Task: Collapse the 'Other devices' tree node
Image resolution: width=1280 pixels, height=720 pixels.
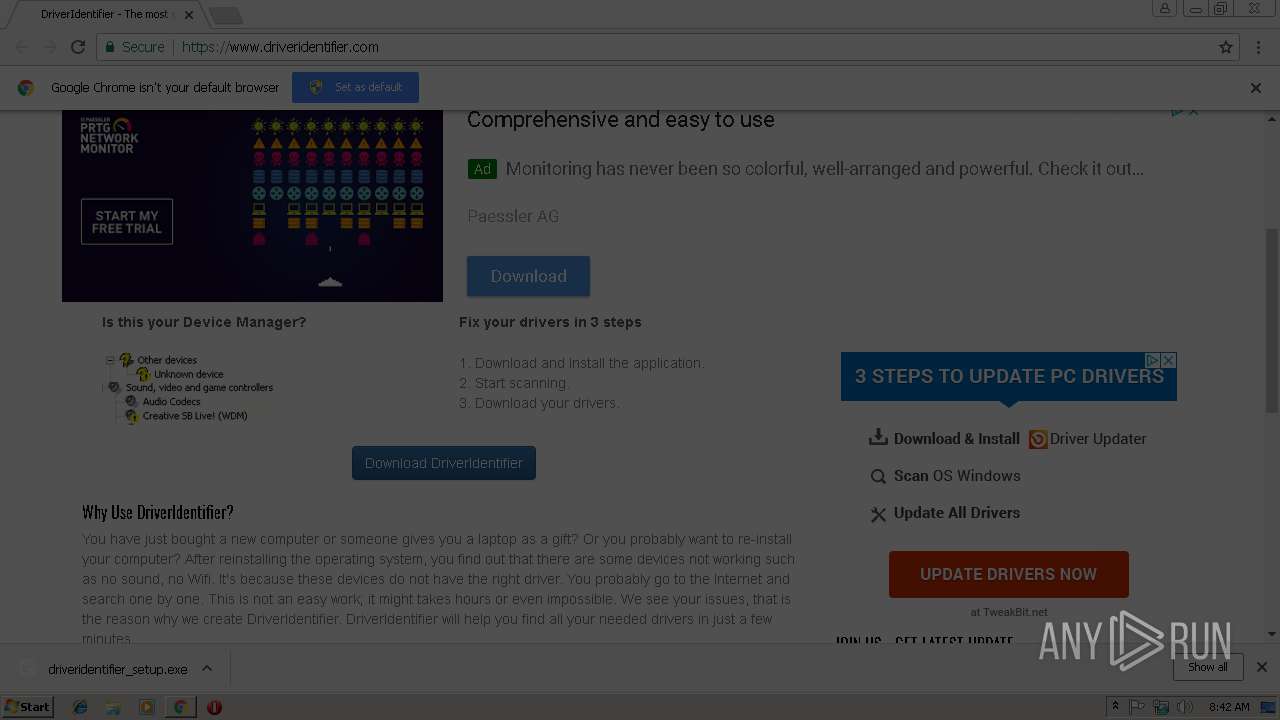Action: point(110,360)
